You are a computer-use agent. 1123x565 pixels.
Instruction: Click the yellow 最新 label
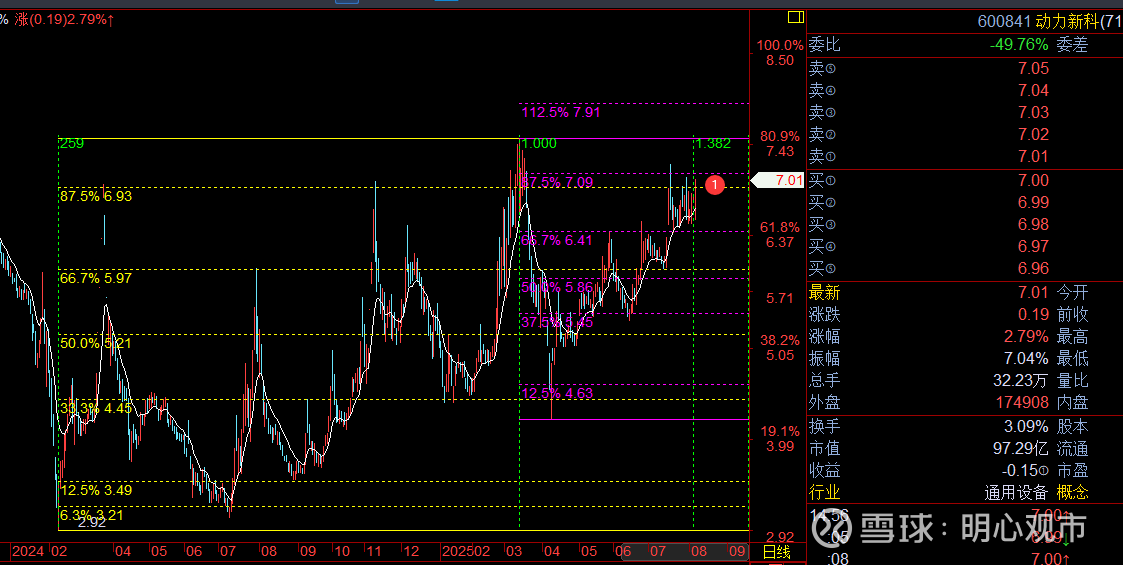coord(824,292)
